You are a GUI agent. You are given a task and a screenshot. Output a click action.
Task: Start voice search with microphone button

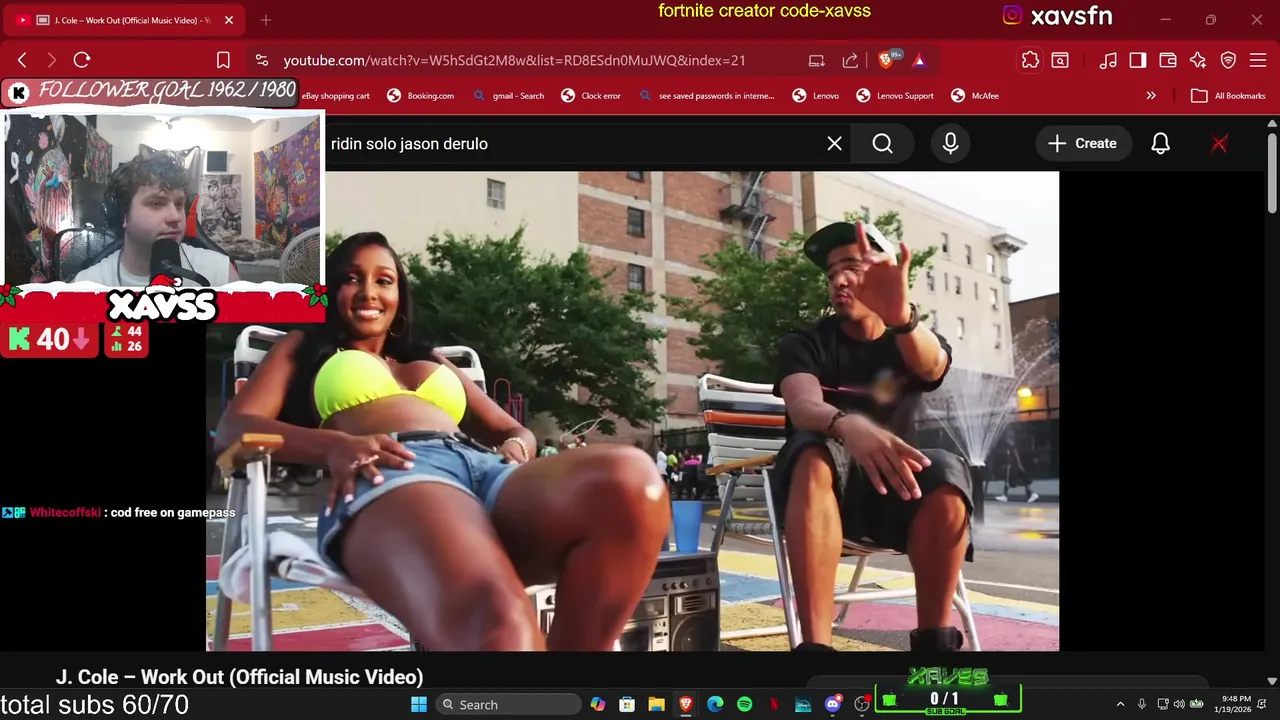950,144
